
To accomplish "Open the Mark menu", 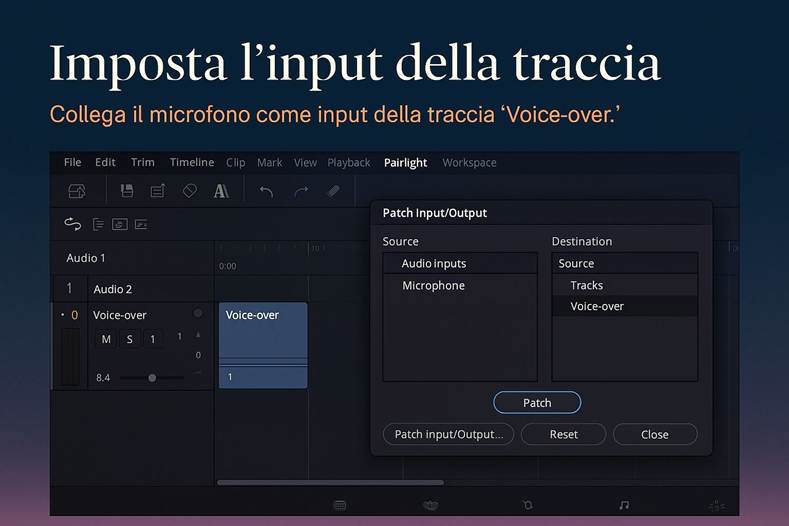I will tap(270, 163).
